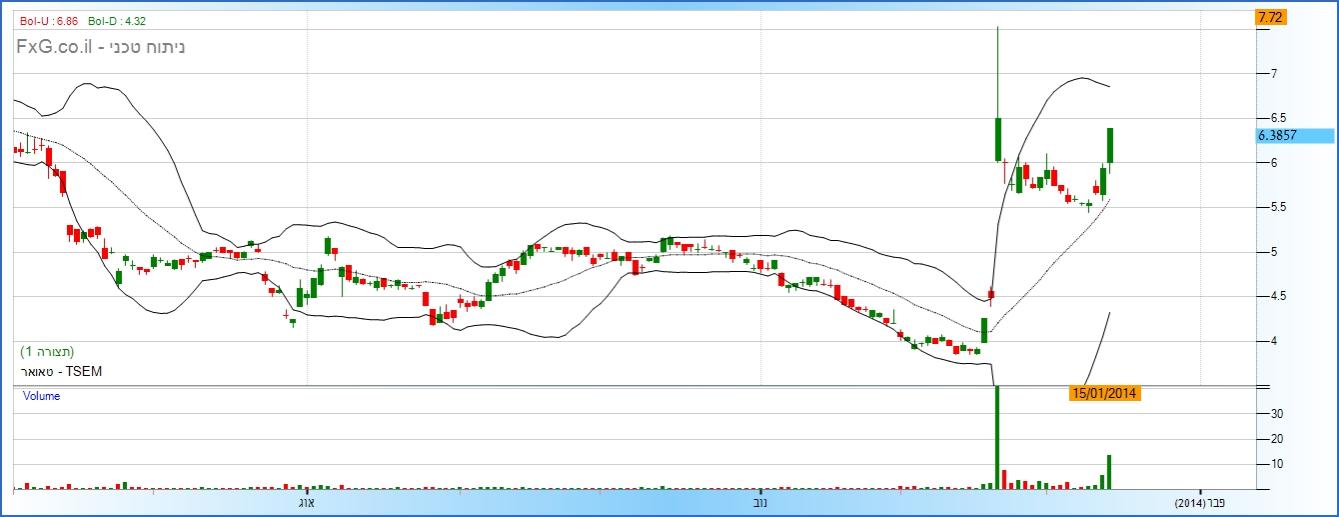The width and height of the screenshot is (1339, 517).
Task: Click the אוג month label on time axis
Action: (307, 502)
